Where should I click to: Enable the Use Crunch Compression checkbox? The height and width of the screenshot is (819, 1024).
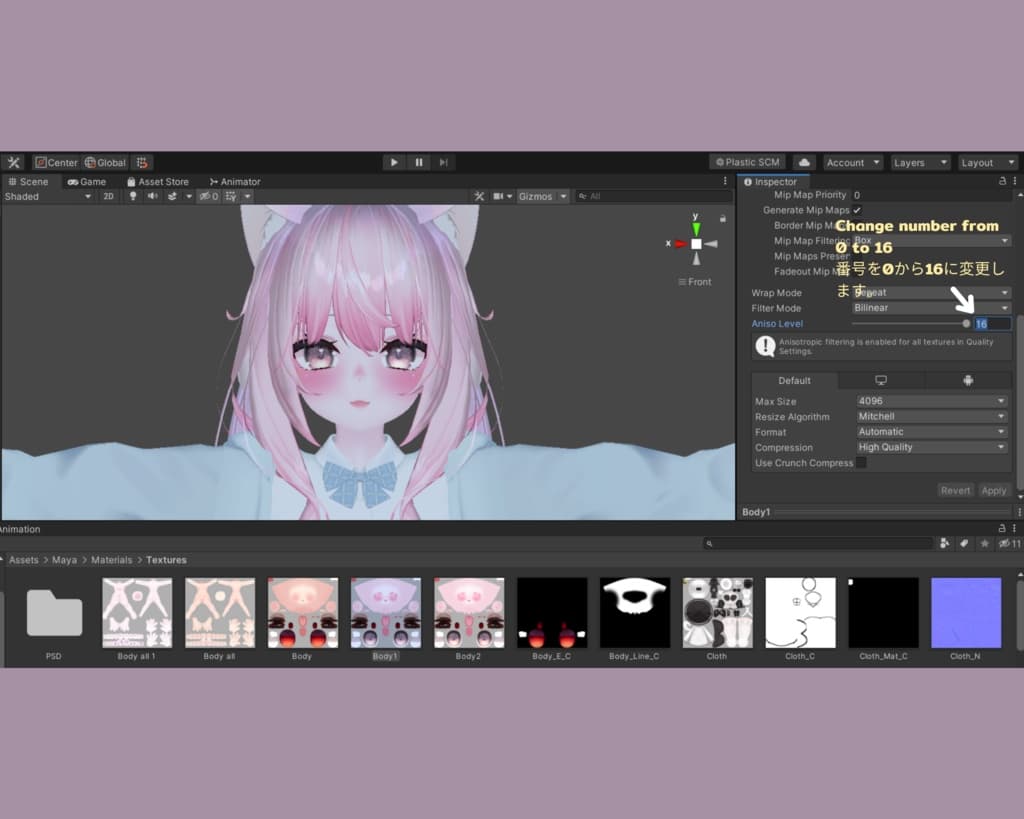(861, 463)
